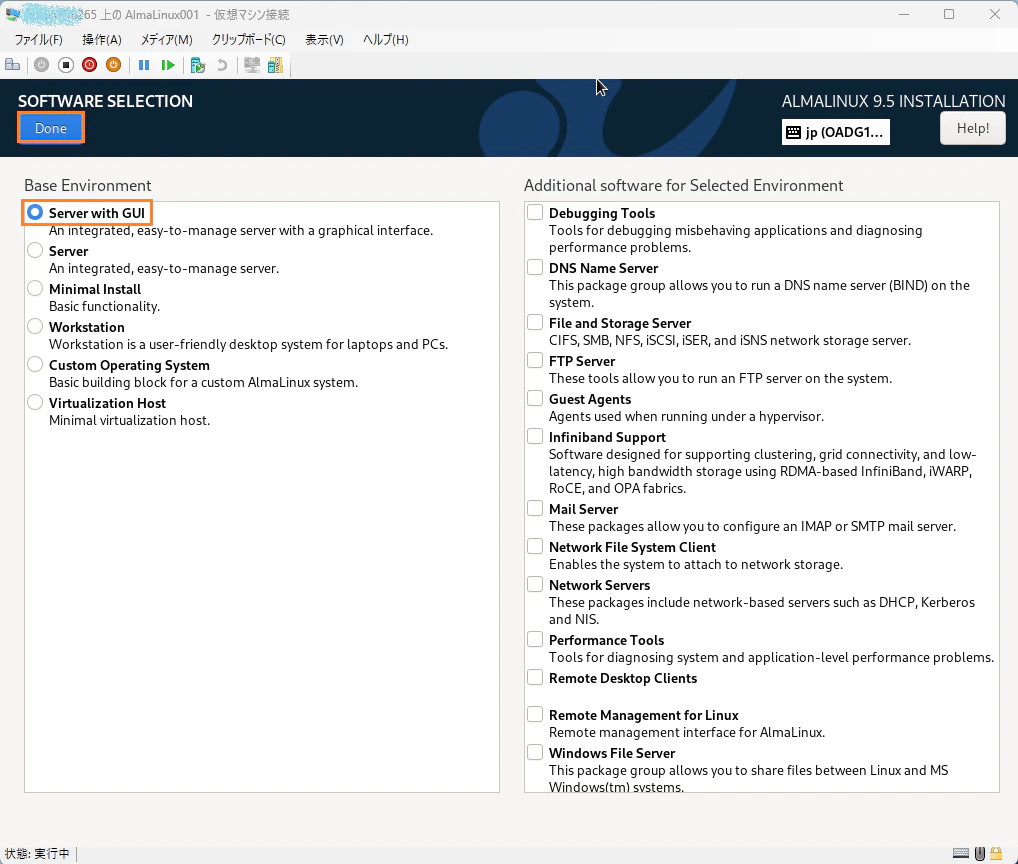Select the Workstation base environment
Viewport: 1018px width, 864px height.
point(35,327)
